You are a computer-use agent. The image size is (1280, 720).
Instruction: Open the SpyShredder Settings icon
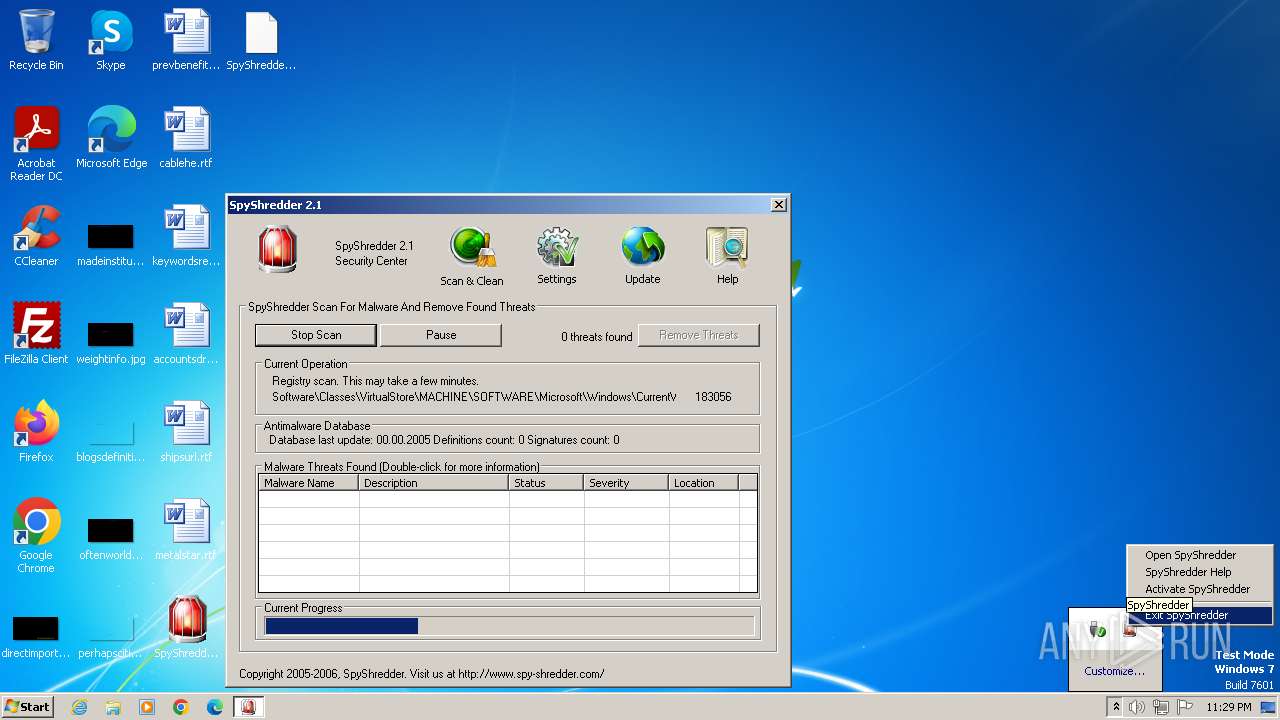point(557,256)
